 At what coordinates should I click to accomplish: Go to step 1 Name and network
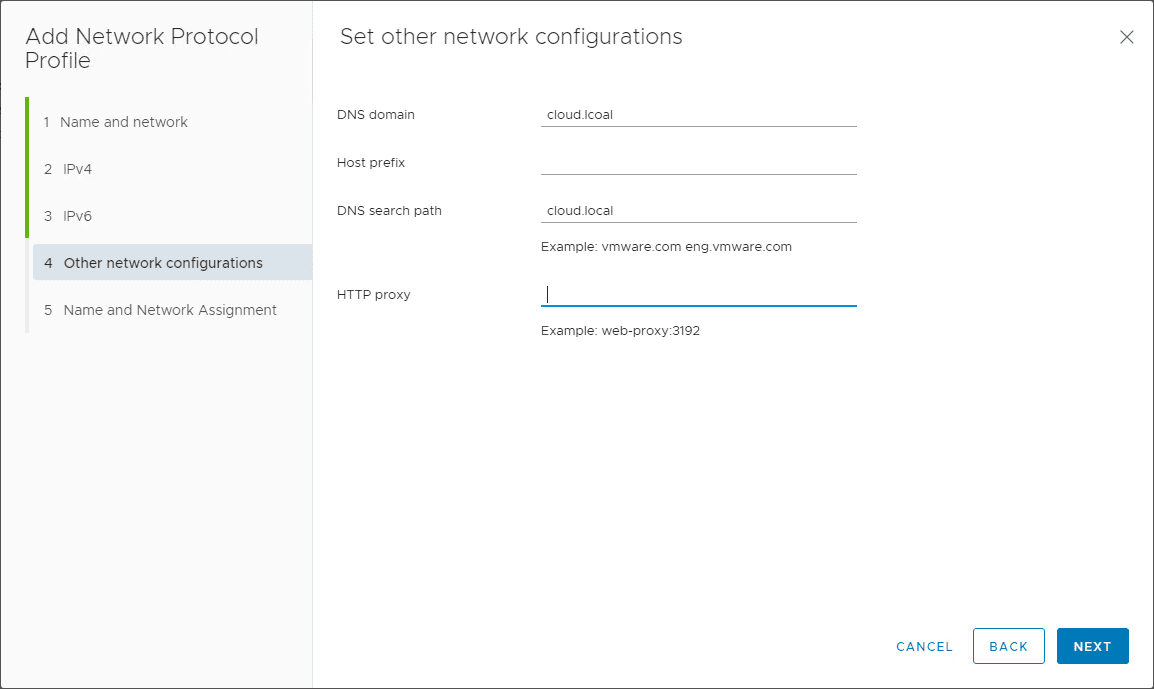click(124, 122)
